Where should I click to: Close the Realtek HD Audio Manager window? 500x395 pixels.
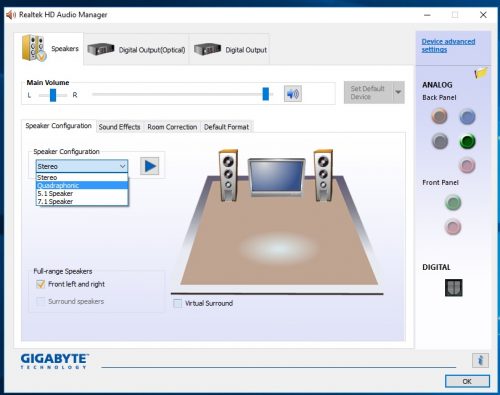click(483, 15)
